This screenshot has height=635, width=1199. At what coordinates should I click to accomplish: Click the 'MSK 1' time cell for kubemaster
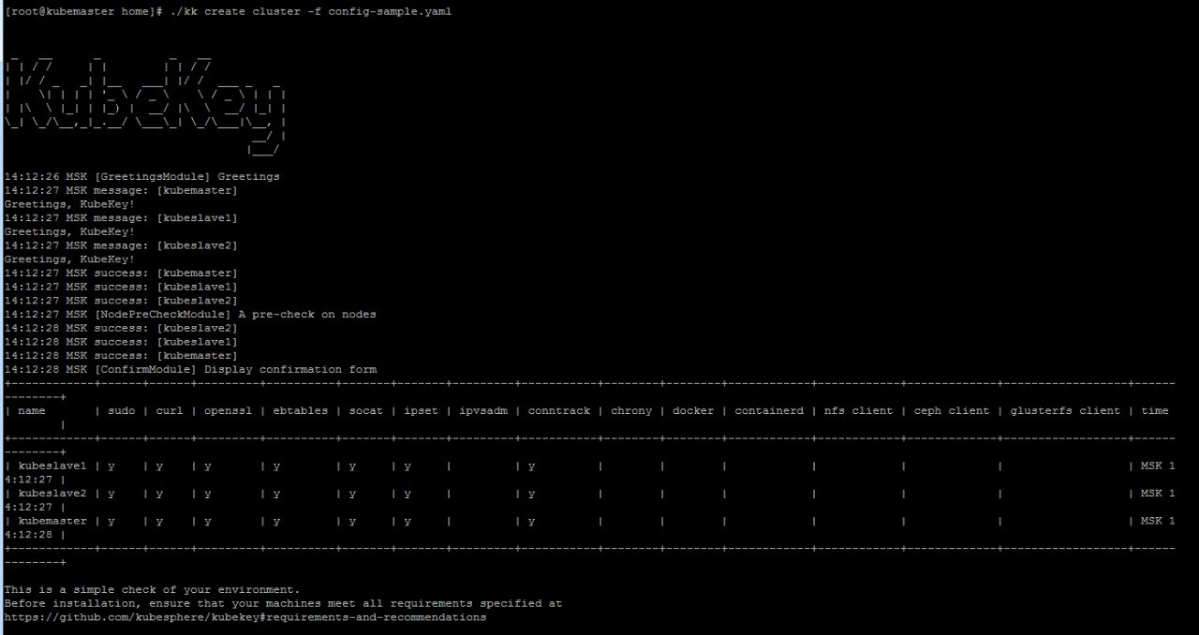pyautogui.click(x=1158, y=521)
